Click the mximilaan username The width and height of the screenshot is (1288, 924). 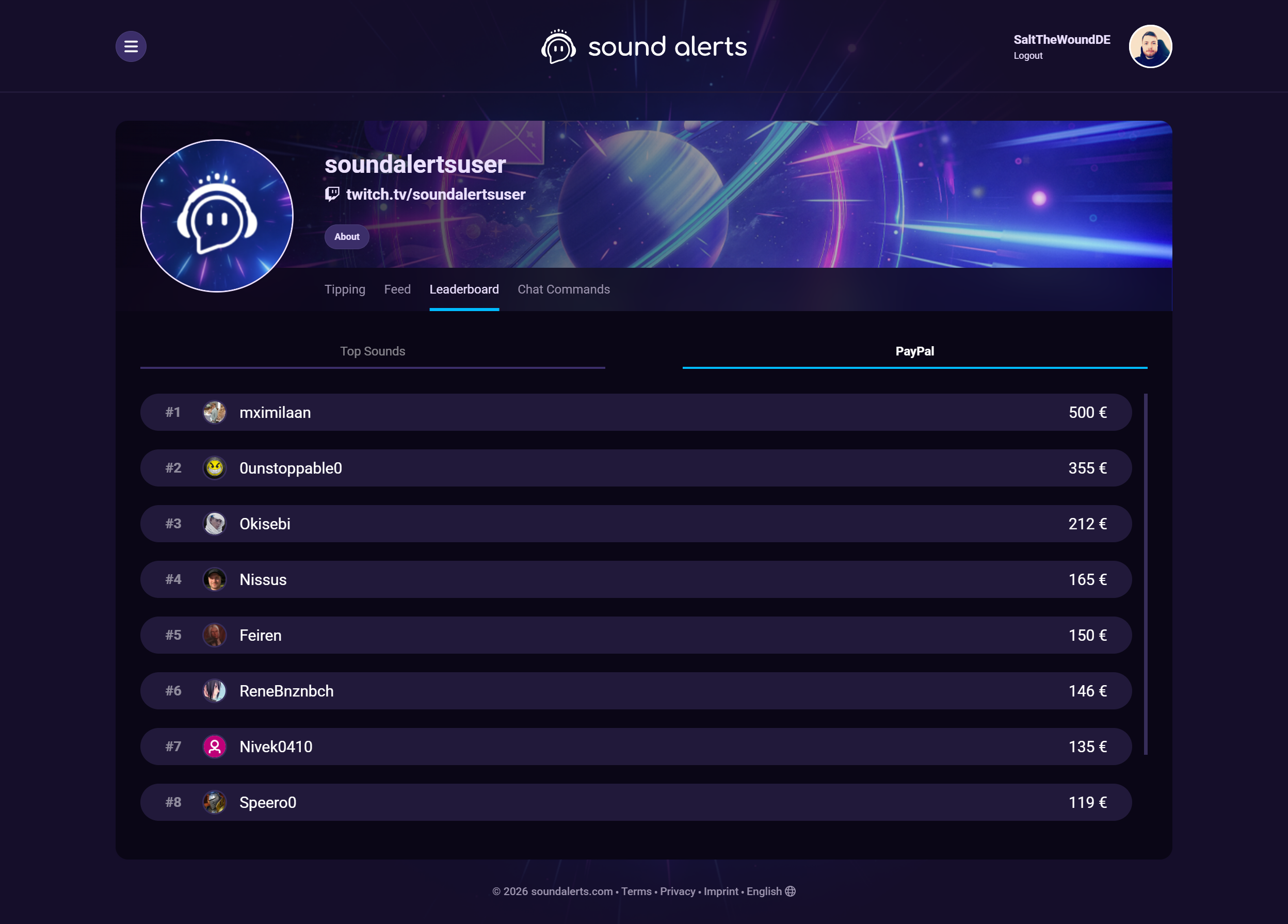click(x=275, y=412)
